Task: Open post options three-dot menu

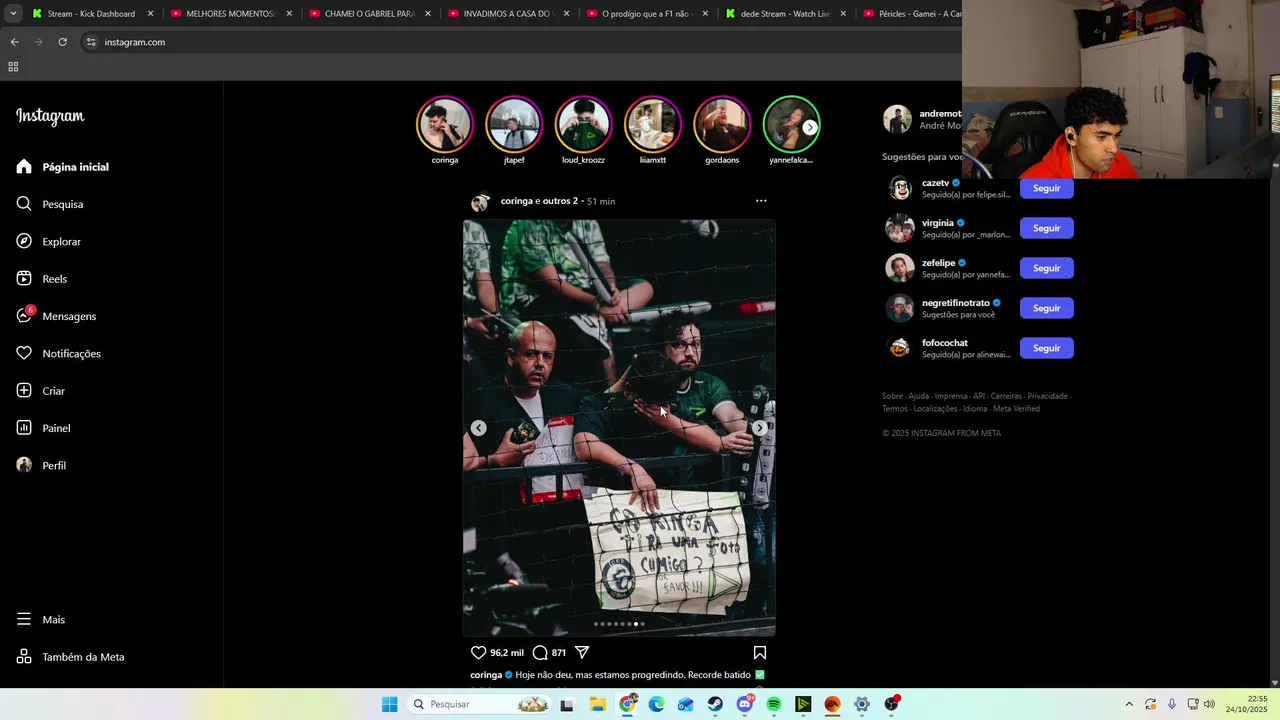Action: pyautogui.click(x=761, y=201)
